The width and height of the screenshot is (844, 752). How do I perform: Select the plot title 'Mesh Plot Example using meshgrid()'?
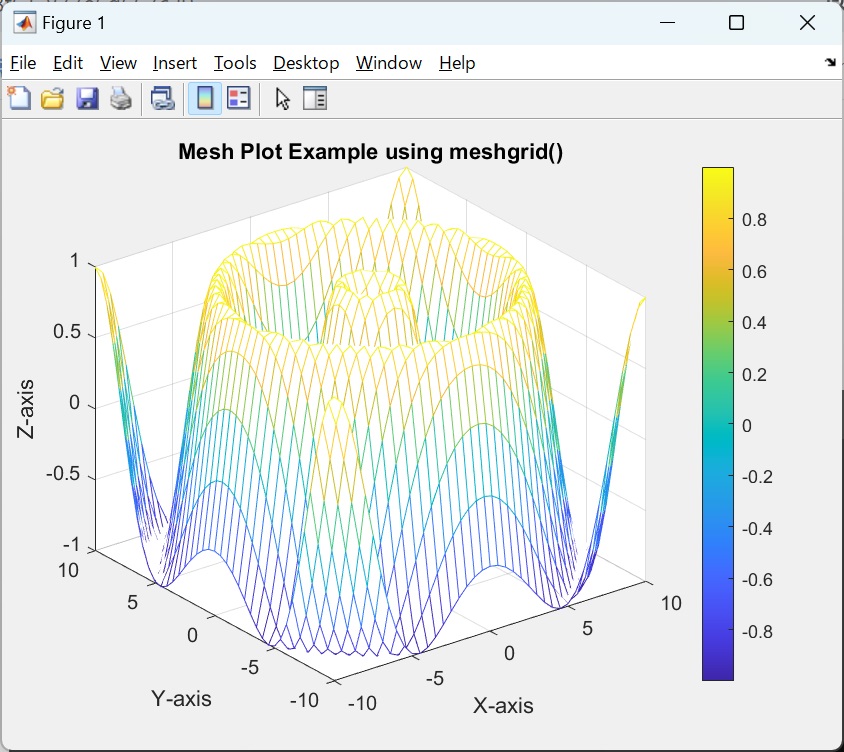coord(371,151)
